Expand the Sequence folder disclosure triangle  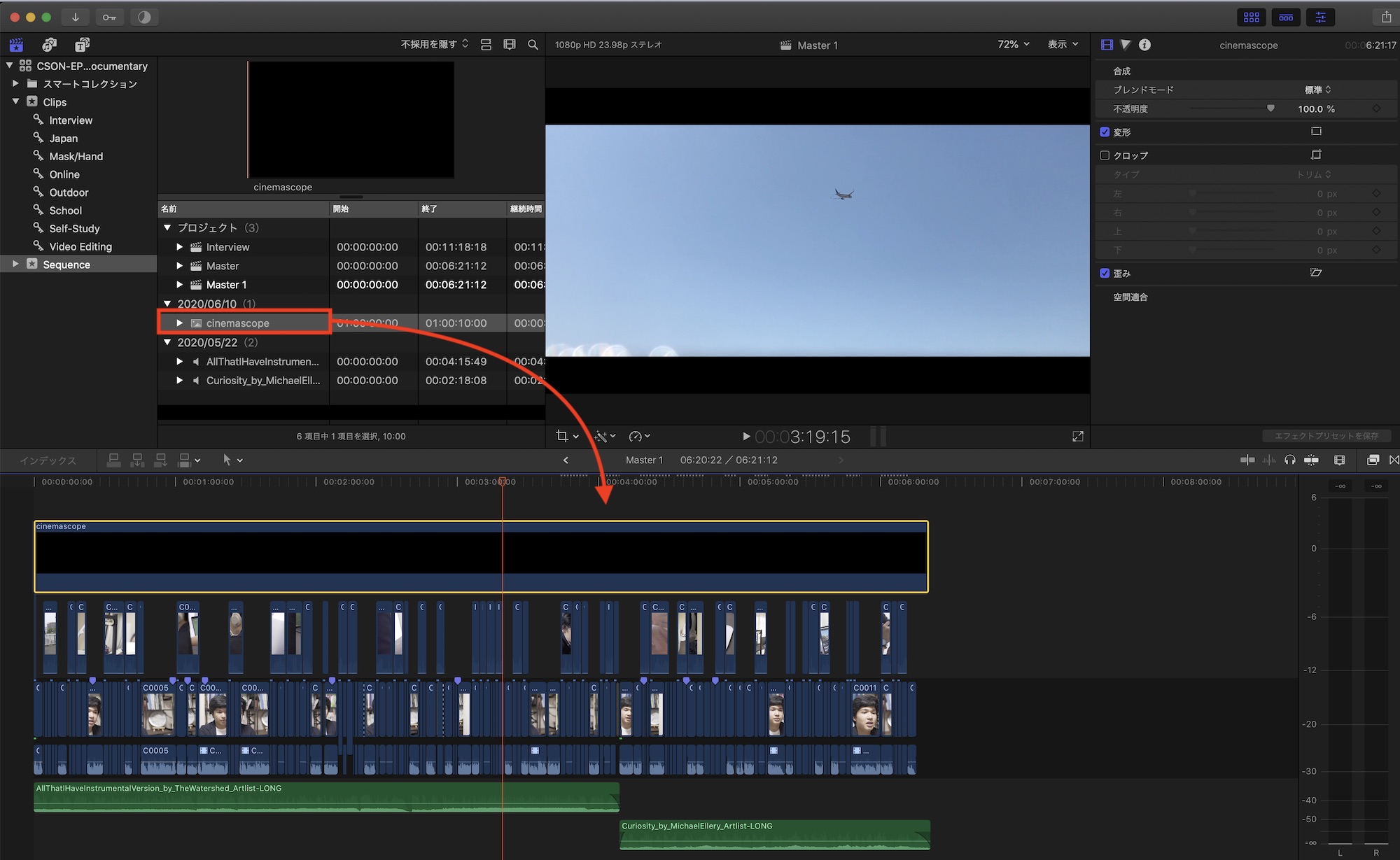pos(15,265)
